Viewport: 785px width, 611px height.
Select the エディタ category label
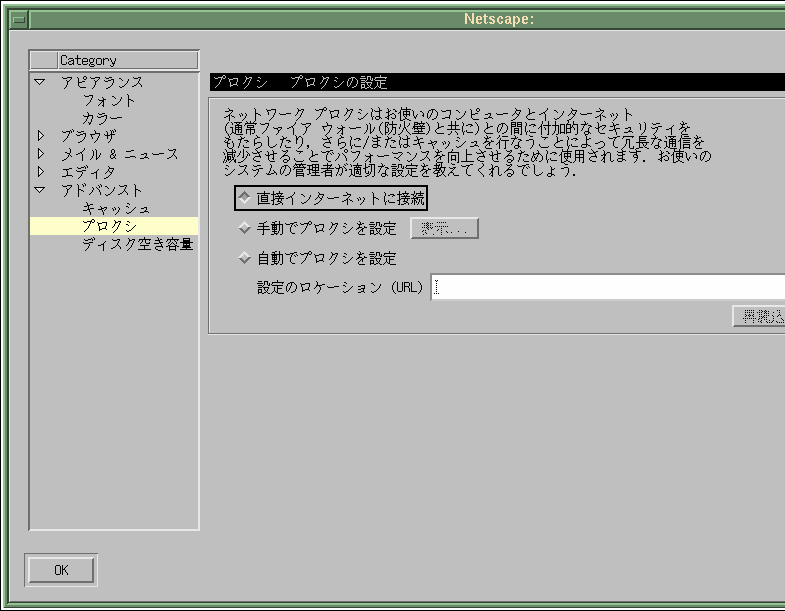tap(88, 172)
